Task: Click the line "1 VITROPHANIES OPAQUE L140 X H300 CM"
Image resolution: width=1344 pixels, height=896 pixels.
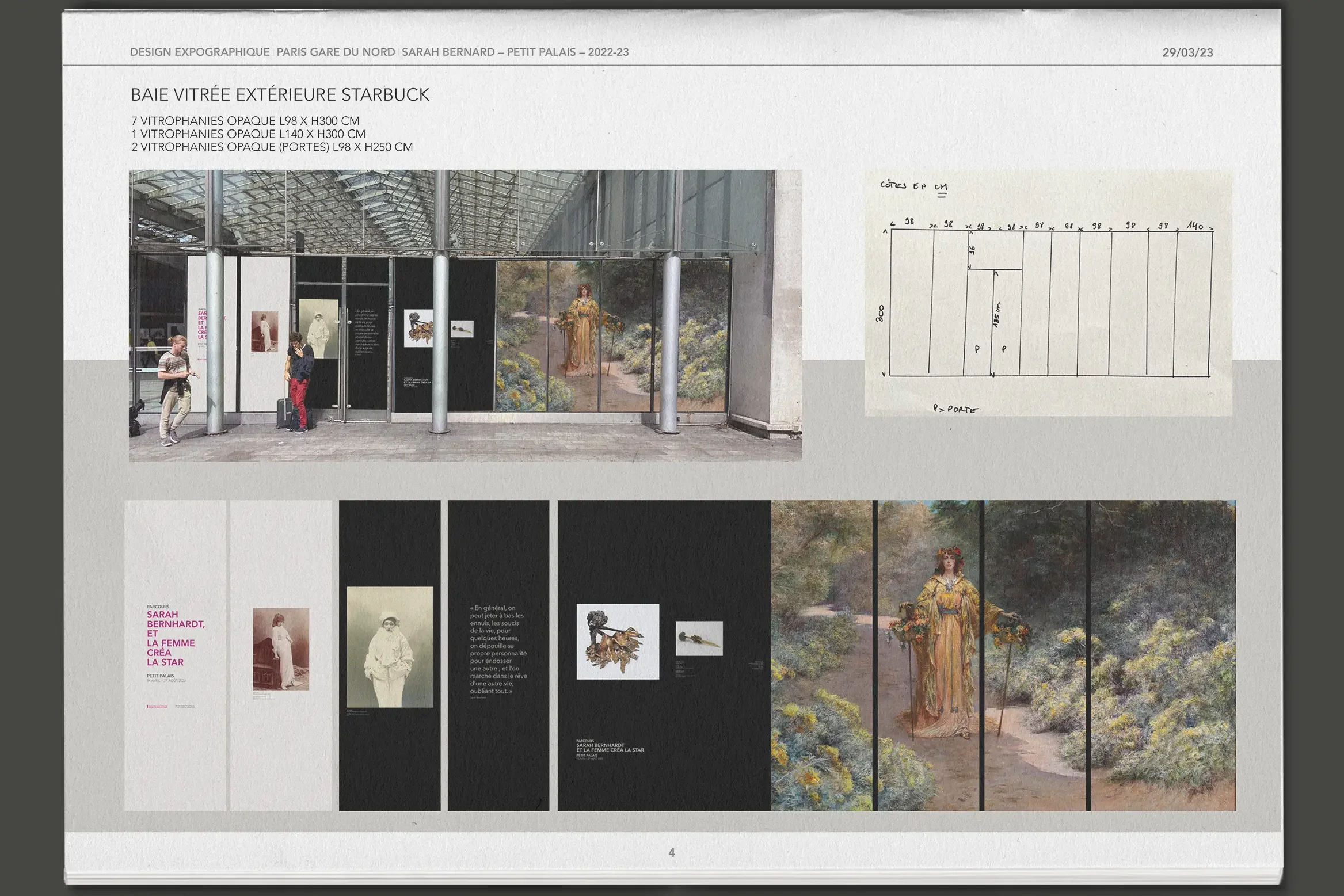Action: (248, 134)
